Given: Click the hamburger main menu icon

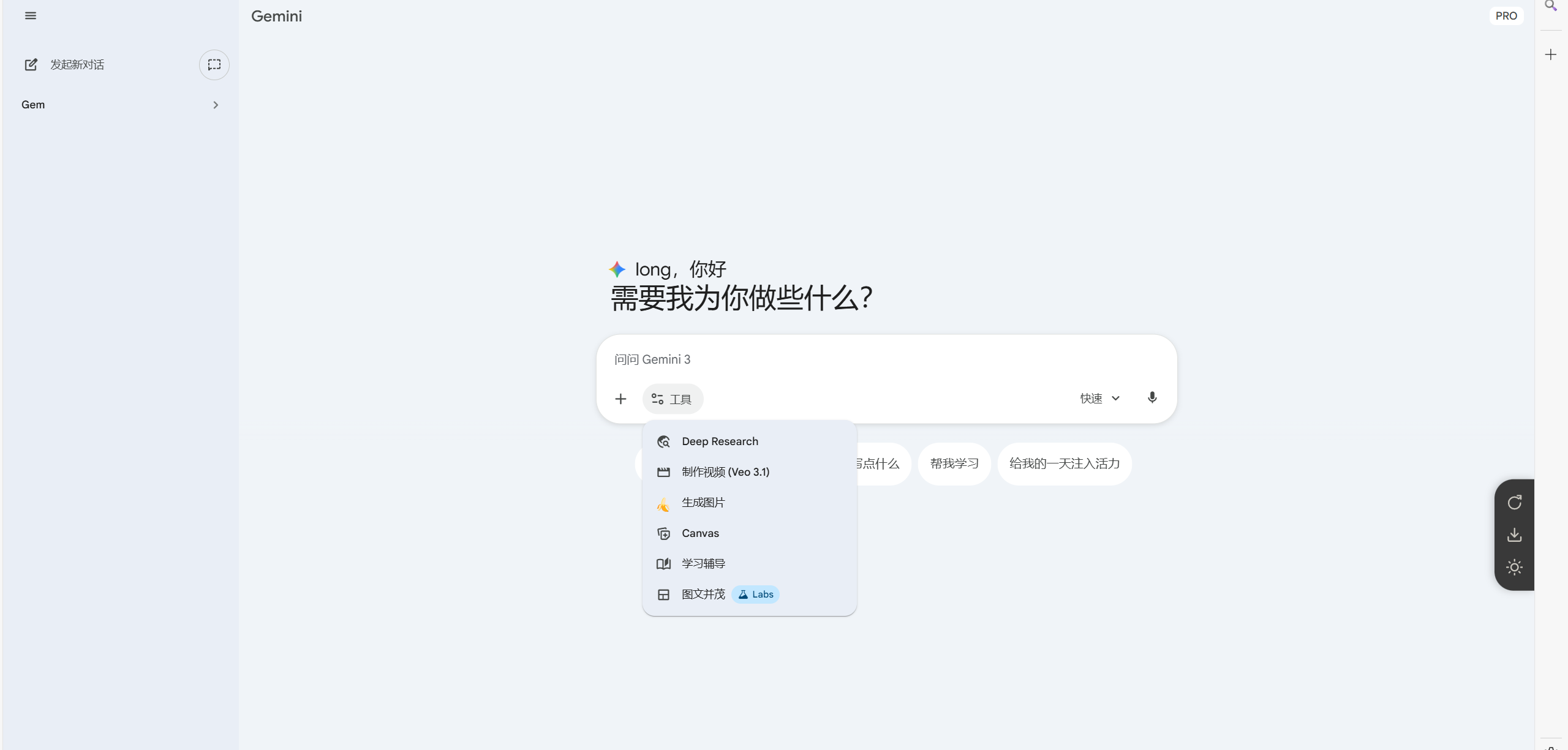Looking at the screenshot, I should point(31,16).
